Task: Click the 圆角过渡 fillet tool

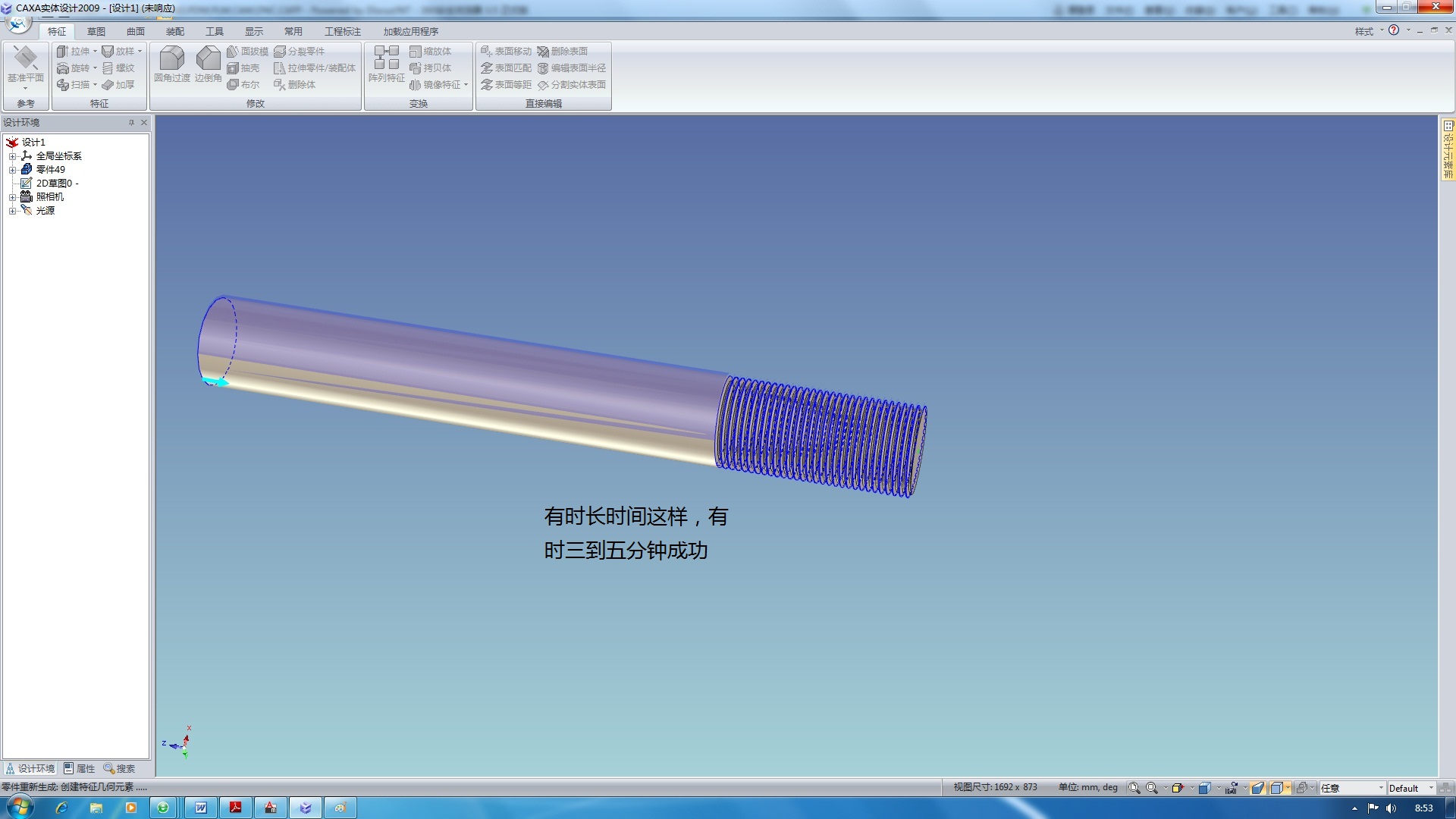Action: pos(172,64)
